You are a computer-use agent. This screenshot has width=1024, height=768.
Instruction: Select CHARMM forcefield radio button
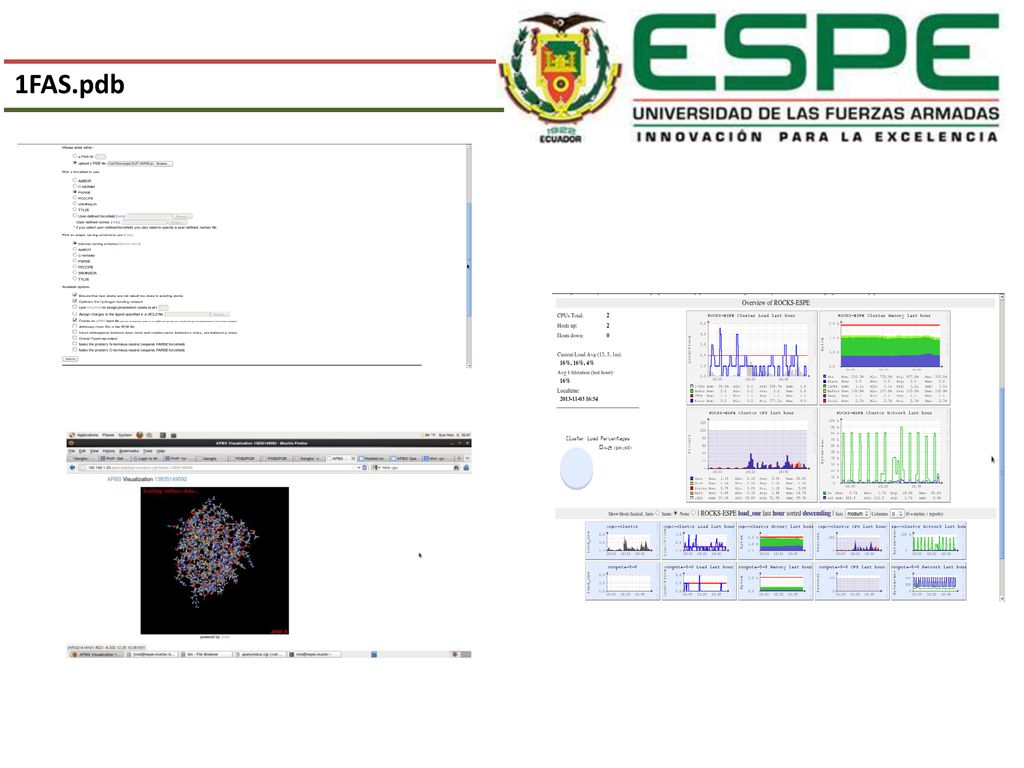[x=74, y=186]
